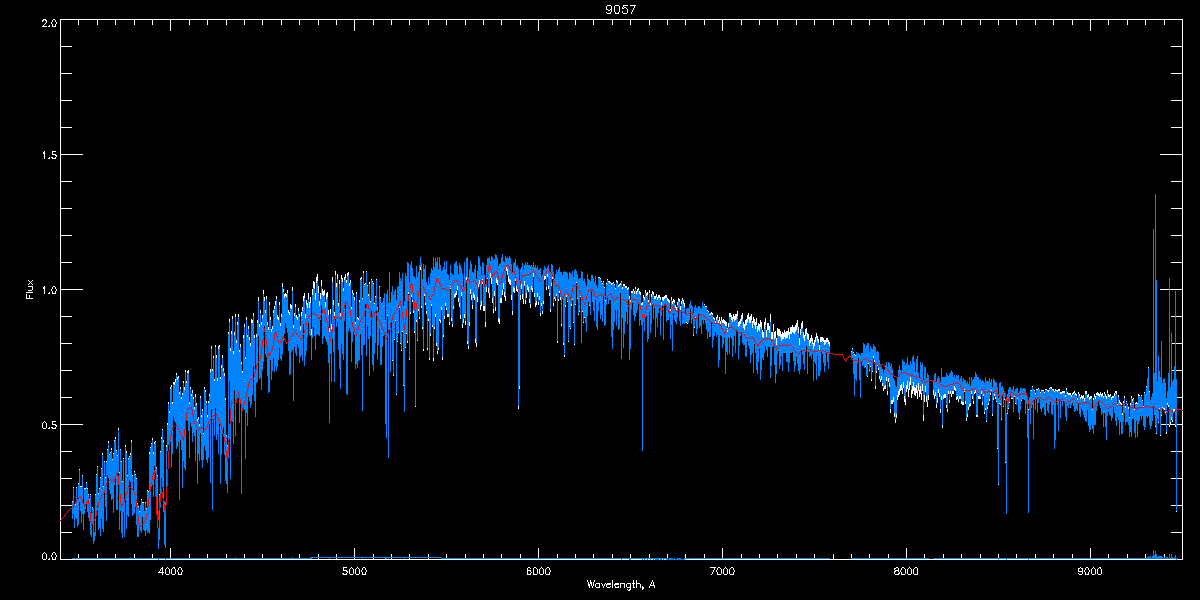This screenshot has height=600, width=1200.
Task: Click the white spectrum bump near 7400
Action: (797, 329)
